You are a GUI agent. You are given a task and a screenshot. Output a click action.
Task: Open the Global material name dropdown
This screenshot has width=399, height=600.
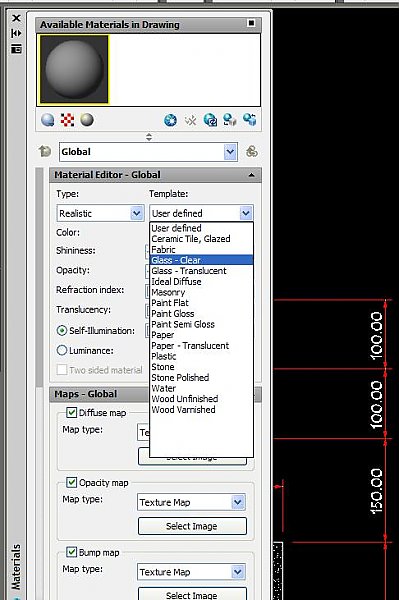148,152
